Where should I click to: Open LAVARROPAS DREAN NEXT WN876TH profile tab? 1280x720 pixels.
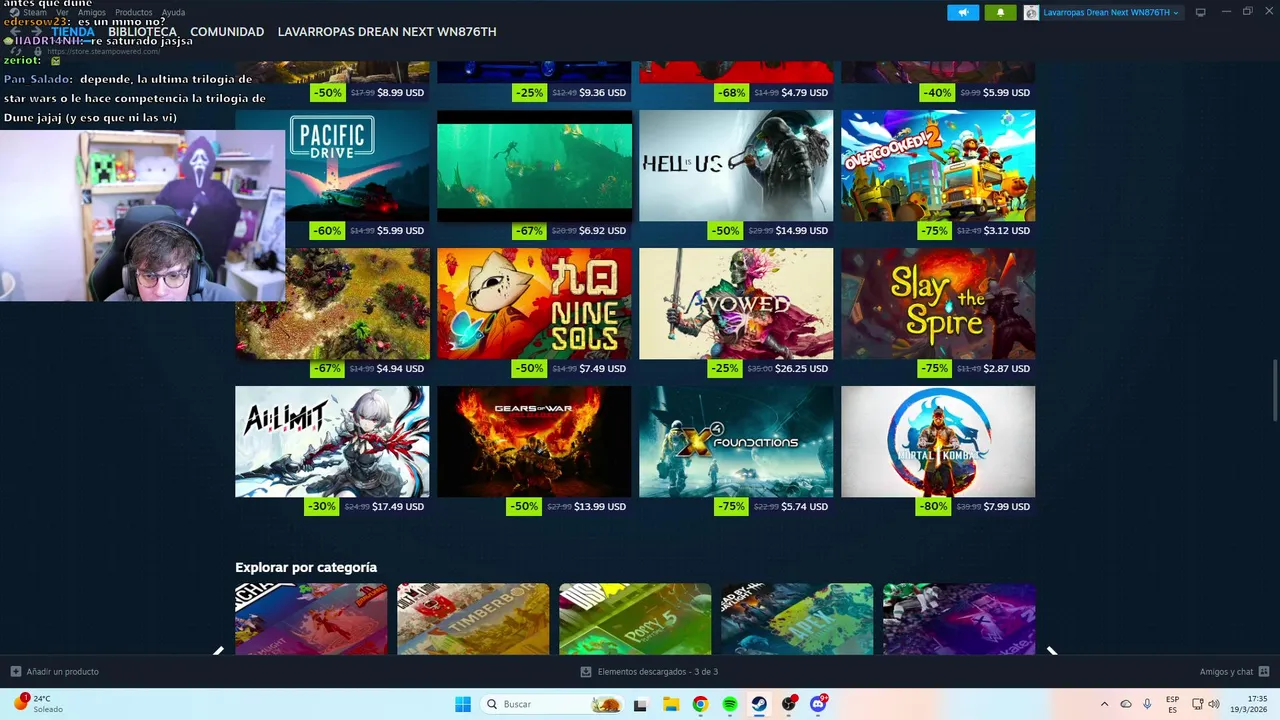click(x=387, y=32)
